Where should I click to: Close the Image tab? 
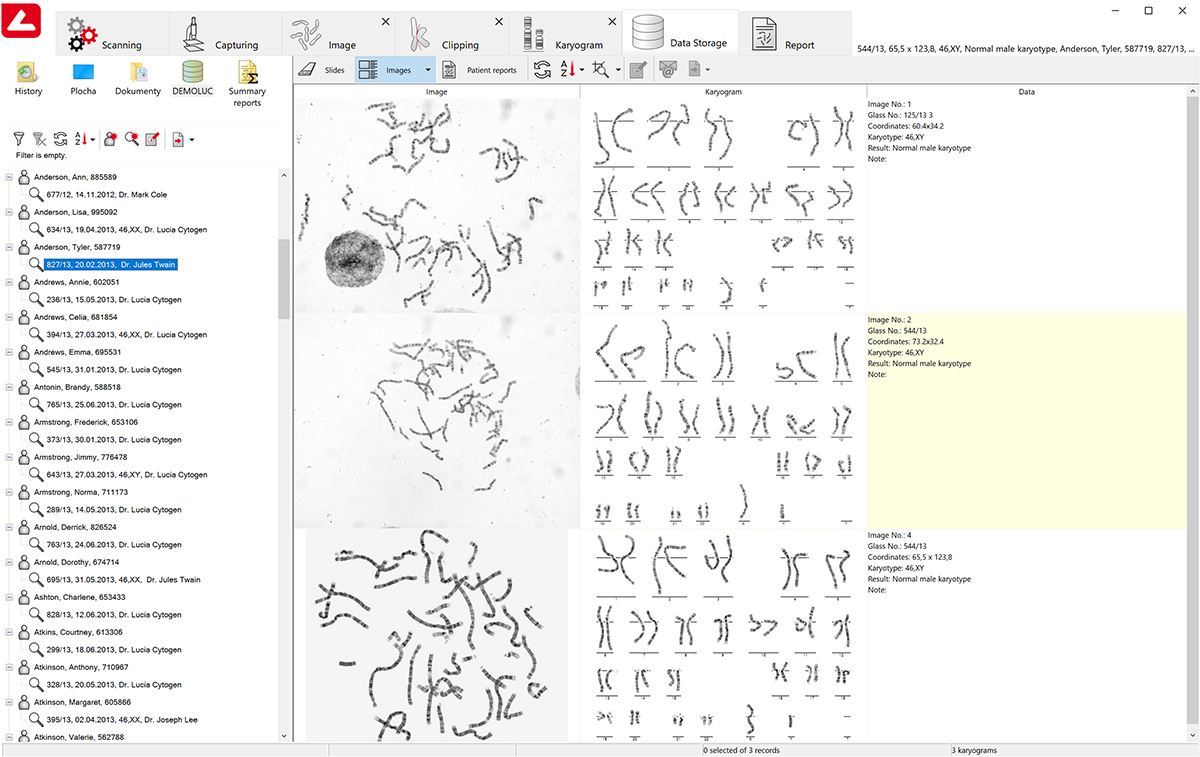click(386, 22)
